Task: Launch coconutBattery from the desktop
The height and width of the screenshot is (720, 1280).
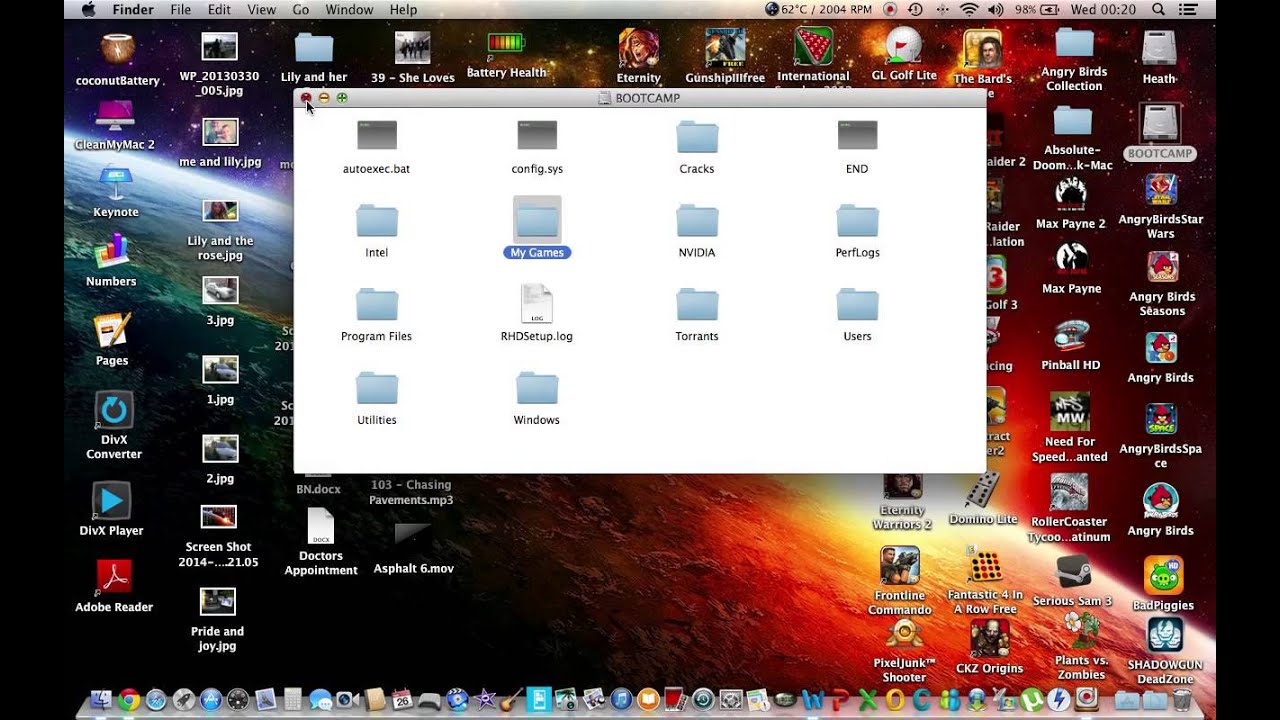Action: tap(118, 50)
